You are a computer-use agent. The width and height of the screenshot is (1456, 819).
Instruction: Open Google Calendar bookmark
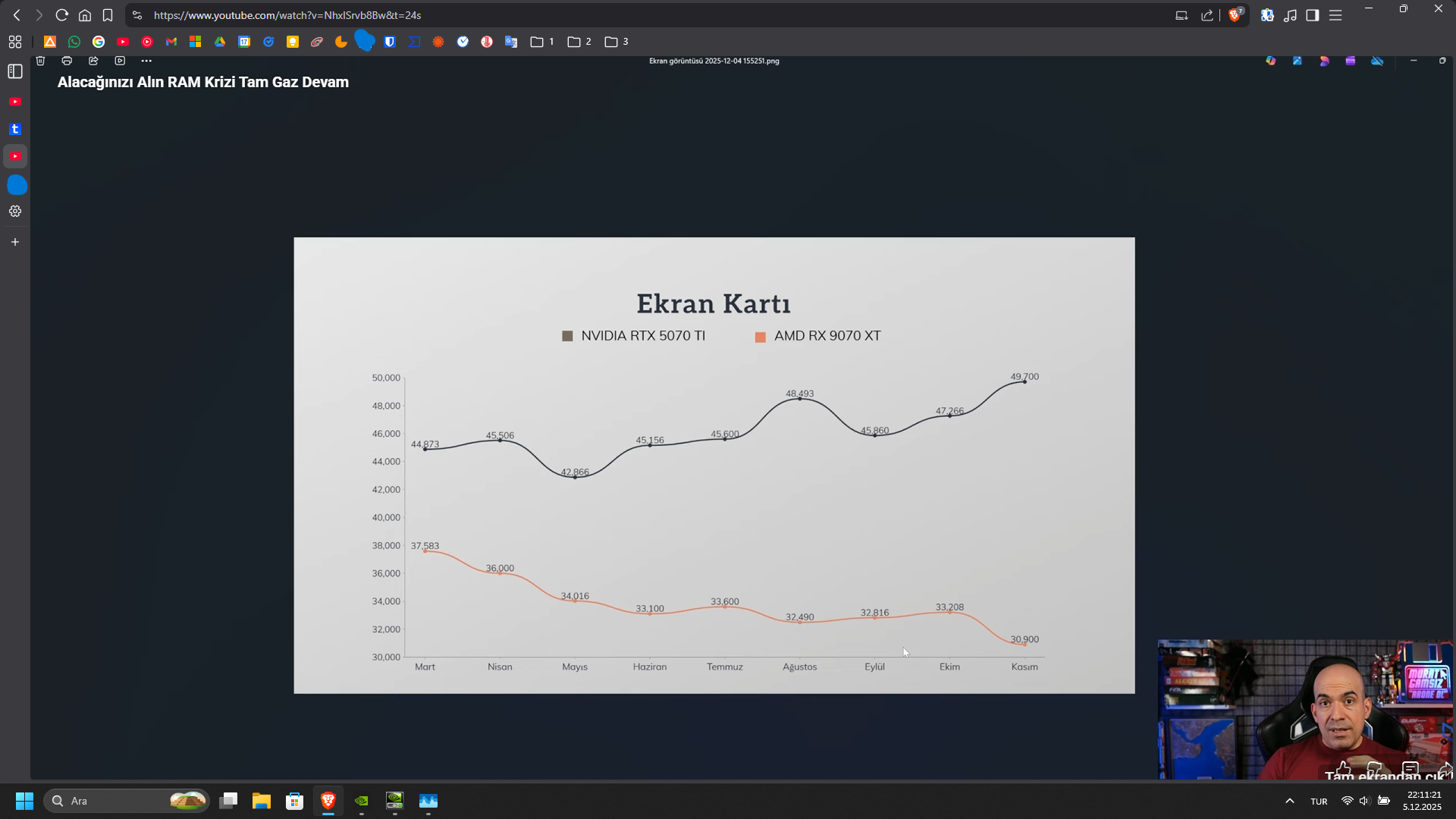[x=244, y=42]
